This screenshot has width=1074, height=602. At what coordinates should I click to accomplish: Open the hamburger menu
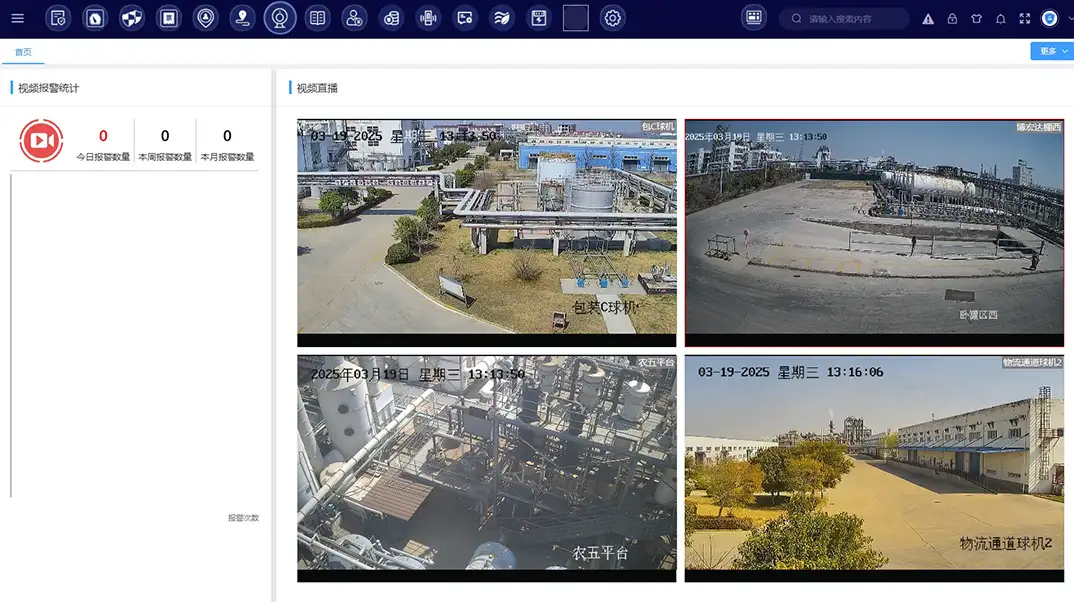pyautogui.click(x=18, y=18)
